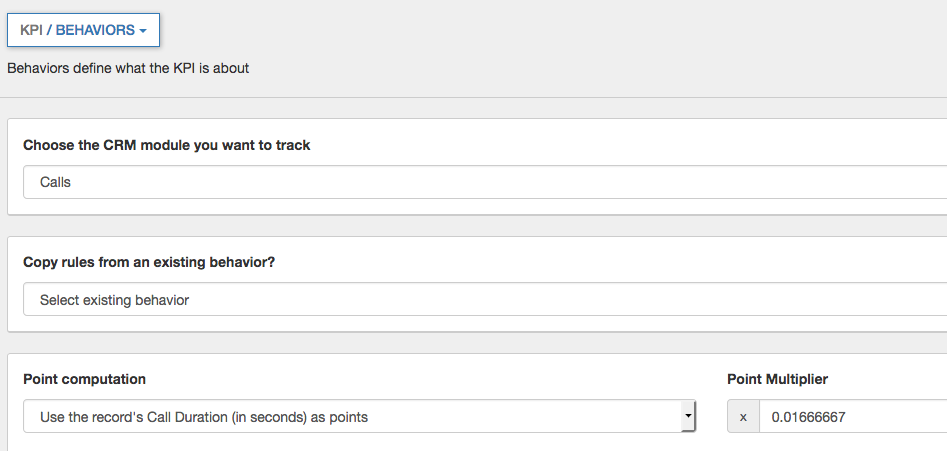This screenshot has height=451, width=947.
Task: Open the KPI / BEHAVIORS dropdown button
Action: coord(83,30)
